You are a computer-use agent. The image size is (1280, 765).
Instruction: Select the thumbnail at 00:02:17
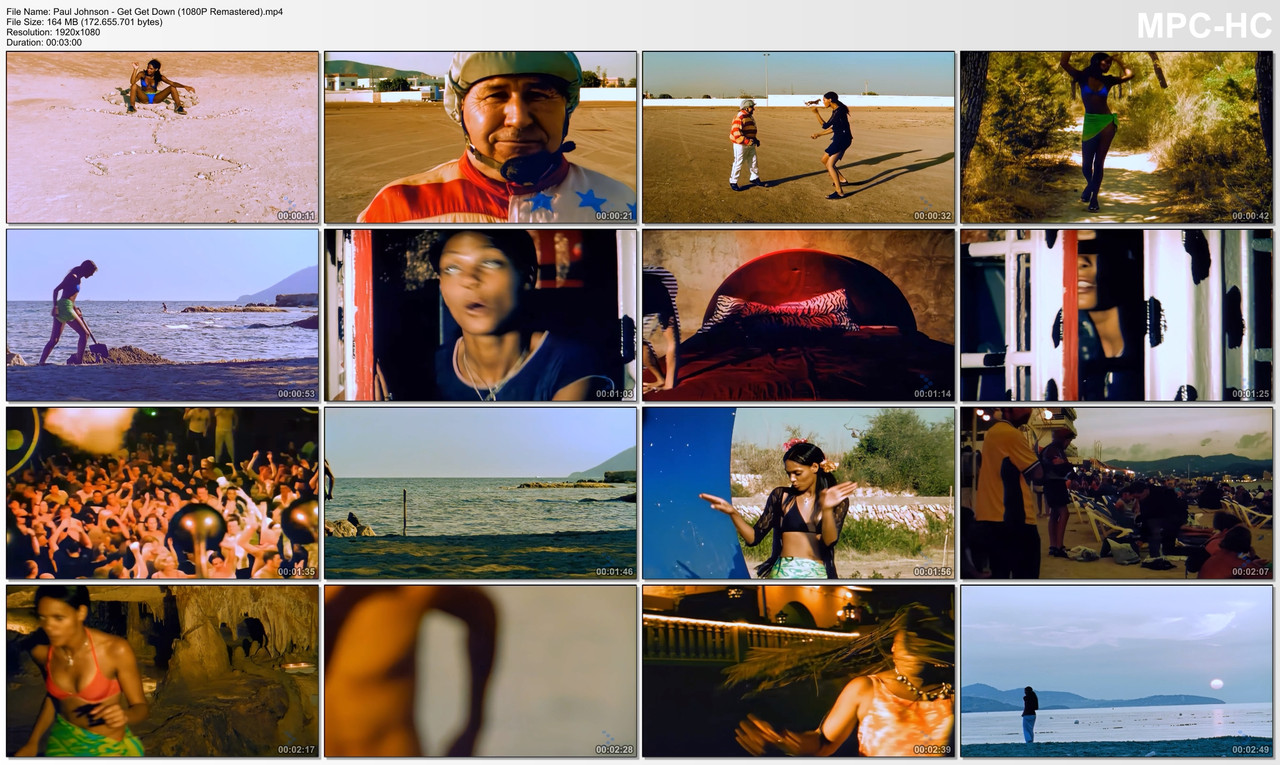(x=163, y=671)
